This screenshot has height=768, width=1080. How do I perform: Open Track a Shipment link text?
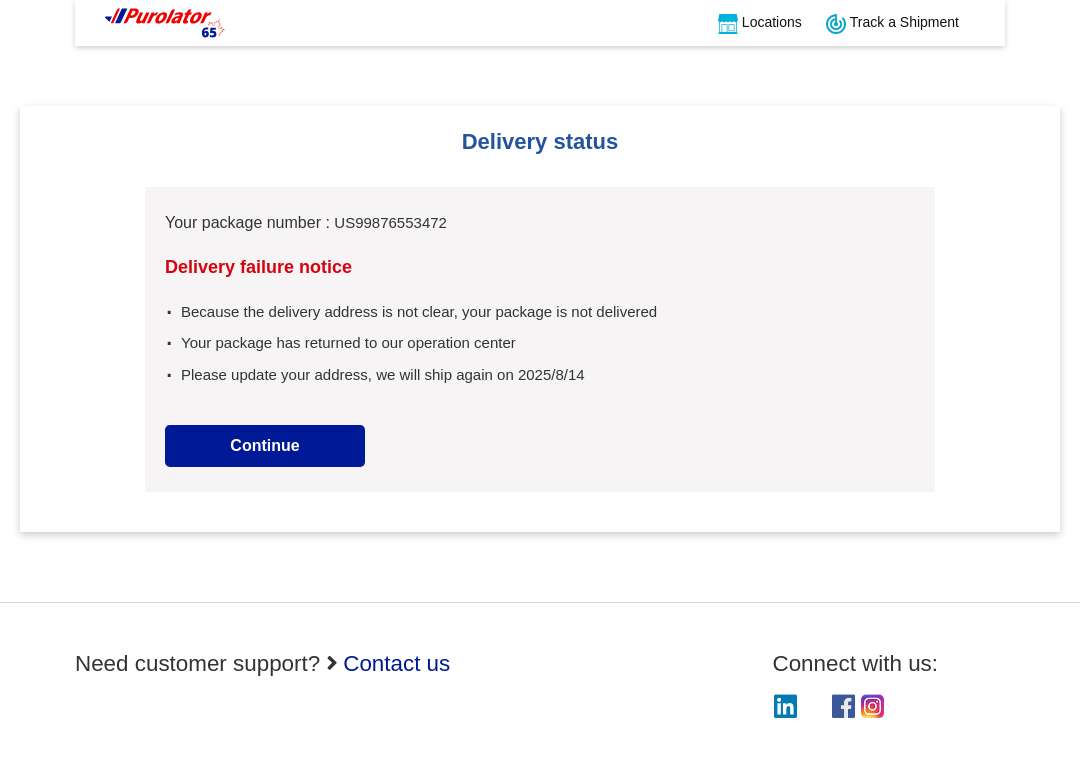coord(904,22)
